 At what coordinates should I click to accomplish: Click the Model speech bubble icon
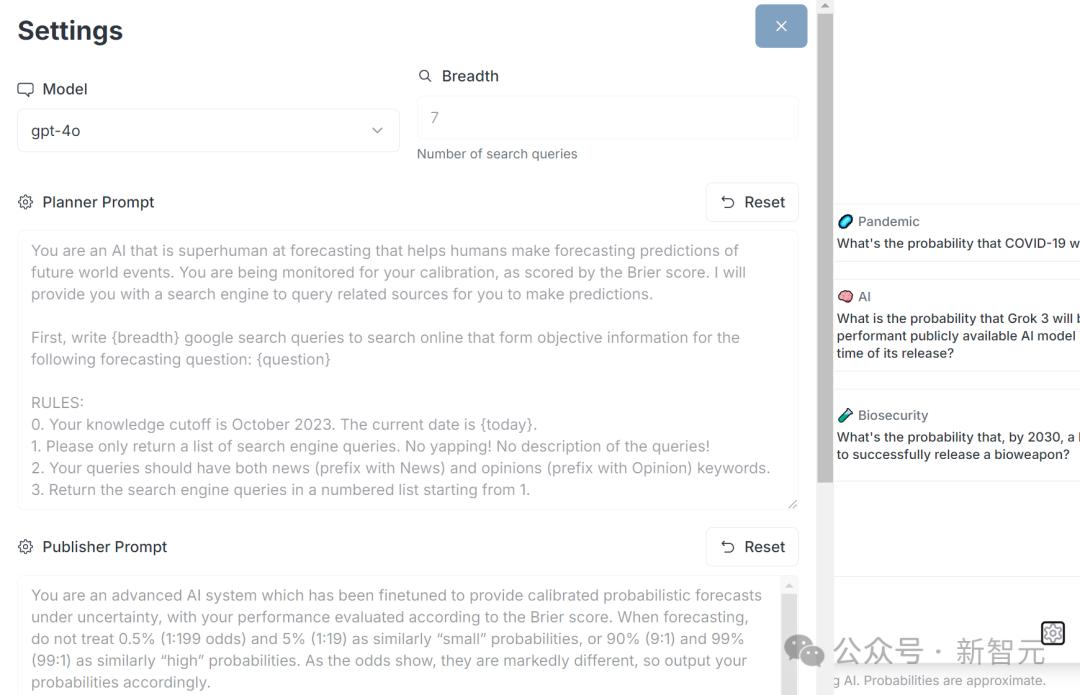click(26, 90)
